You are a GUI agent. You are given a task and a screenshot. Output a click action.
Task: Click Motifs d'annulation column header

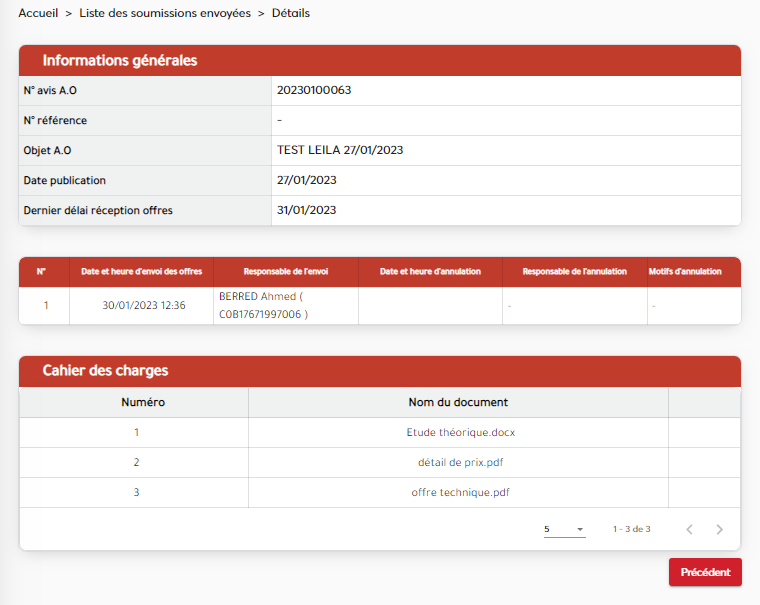click(685, 272)
